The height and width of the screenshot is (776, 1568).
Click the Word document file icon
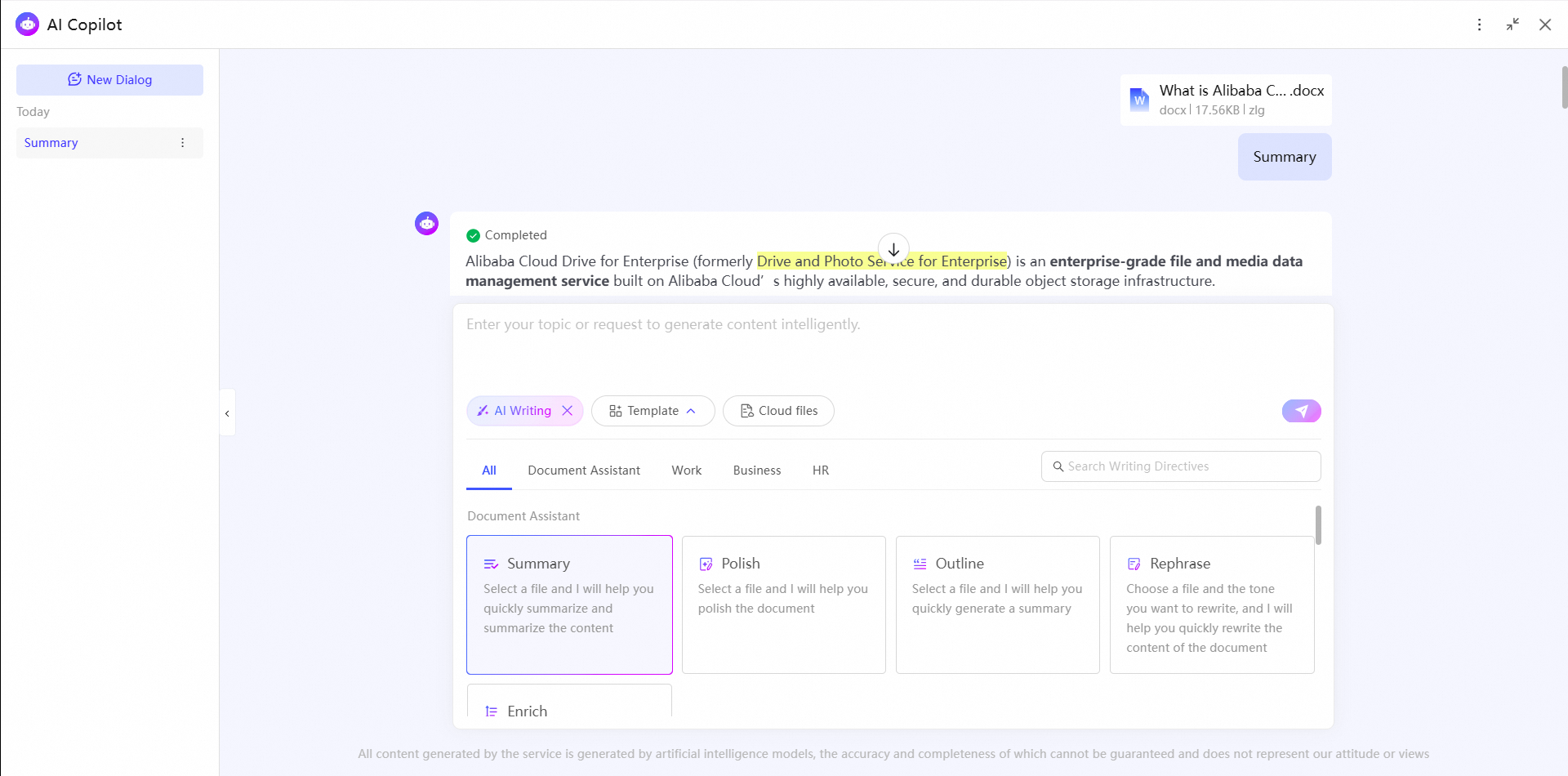[x=1139, y=100]
